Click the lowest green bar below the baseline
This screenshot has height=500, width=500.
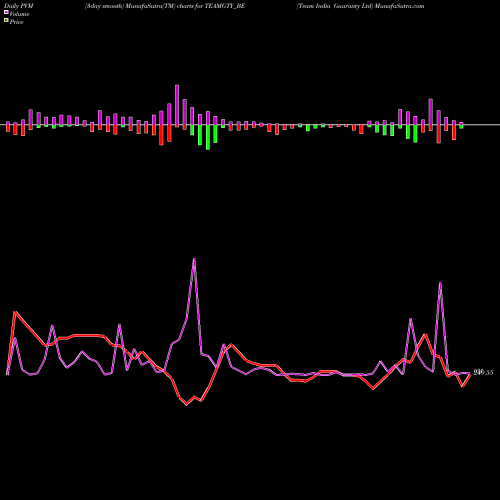(x=208, y=137)
